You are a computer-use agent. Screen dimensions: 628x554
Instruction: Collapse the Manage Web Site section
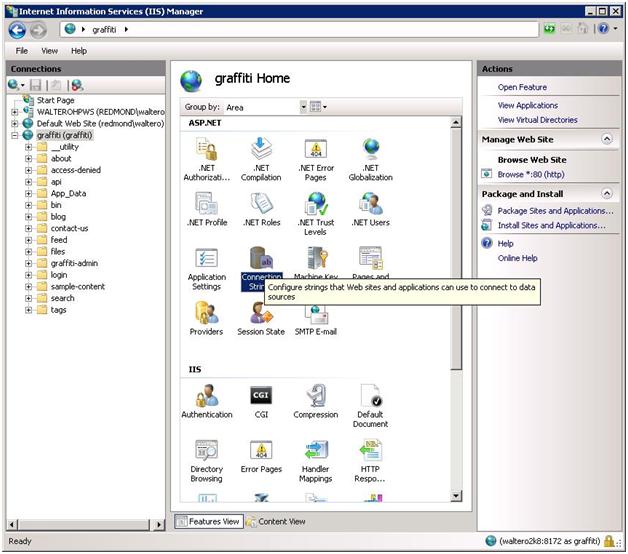[x=607, y=139]
